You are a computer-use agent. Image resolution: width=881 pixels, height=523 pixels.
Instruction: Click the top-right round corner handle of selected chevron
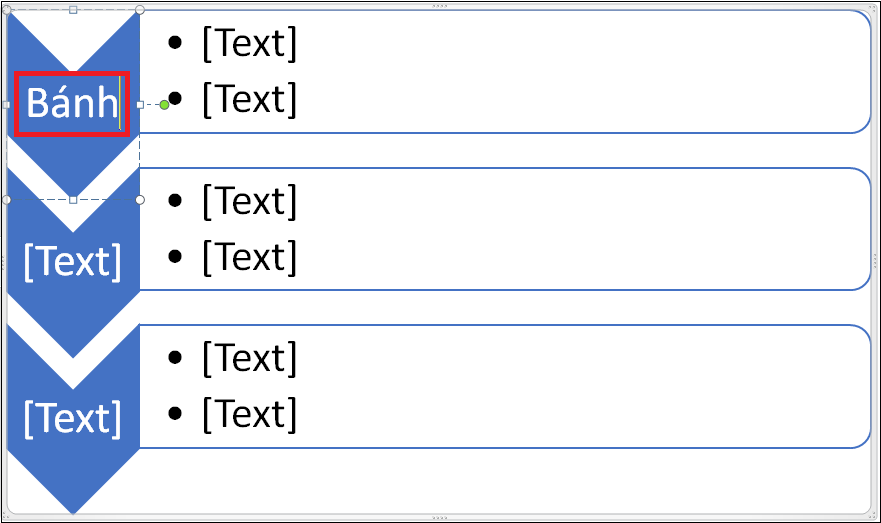pos(140,10)
